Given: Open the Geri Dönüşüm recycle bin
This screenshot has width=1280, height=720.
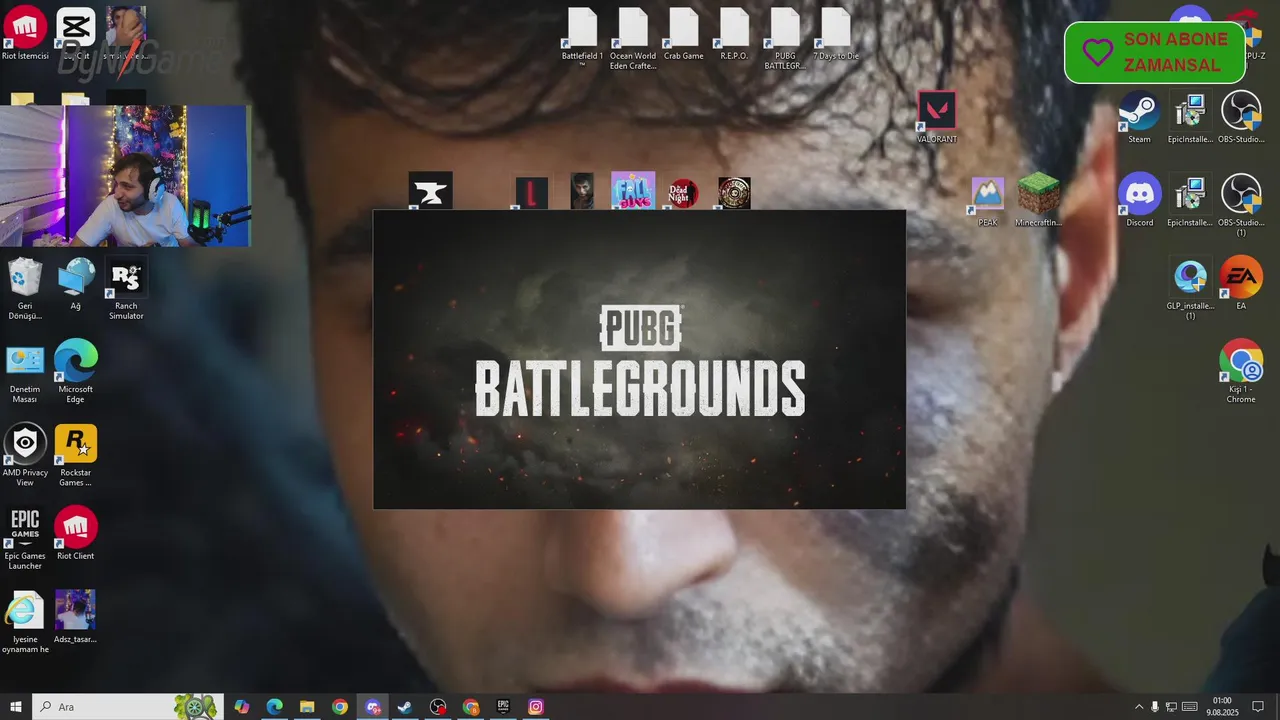Looking at the screenshot, I should pyautogui.click(x=25, y=289).
